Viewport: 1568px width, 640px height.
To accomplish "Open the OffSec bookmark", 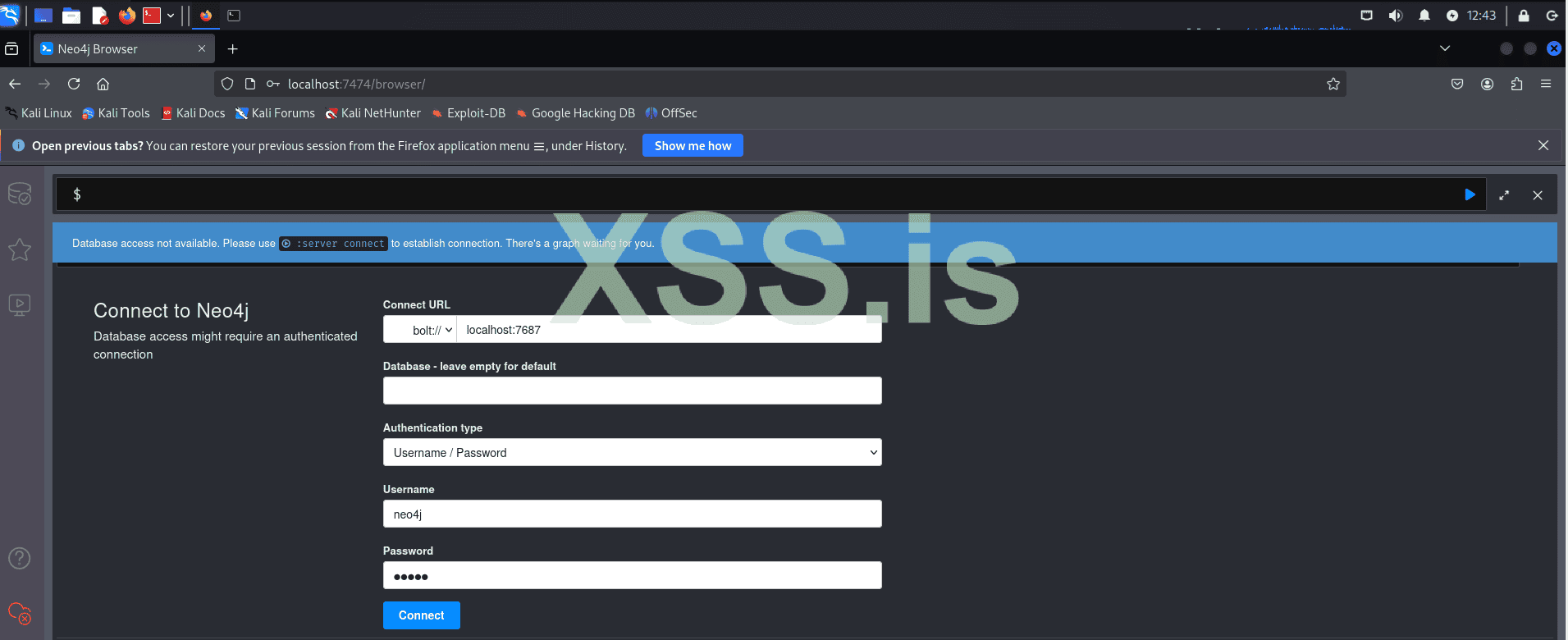I will click(x=671, y=113).
